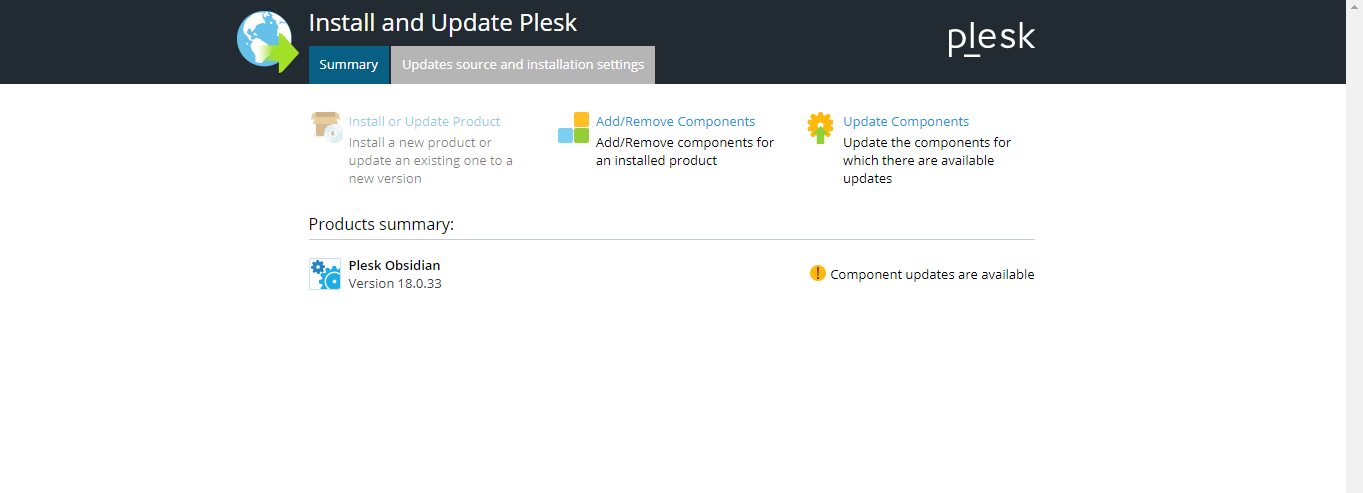The image size is (1363, 493).
Task: Click the globe with green arrow logo
Action: tap(267, 42)
